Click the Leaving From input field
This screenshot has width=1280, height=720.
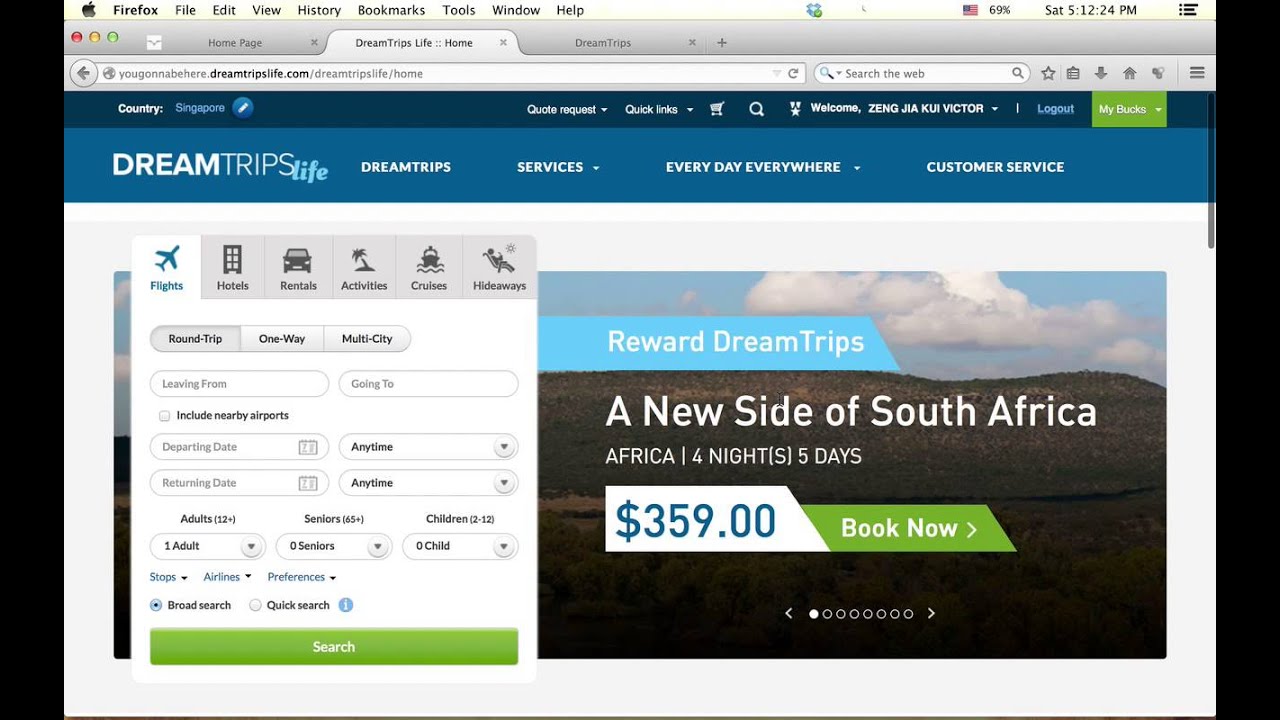click(x=239, y=384)
